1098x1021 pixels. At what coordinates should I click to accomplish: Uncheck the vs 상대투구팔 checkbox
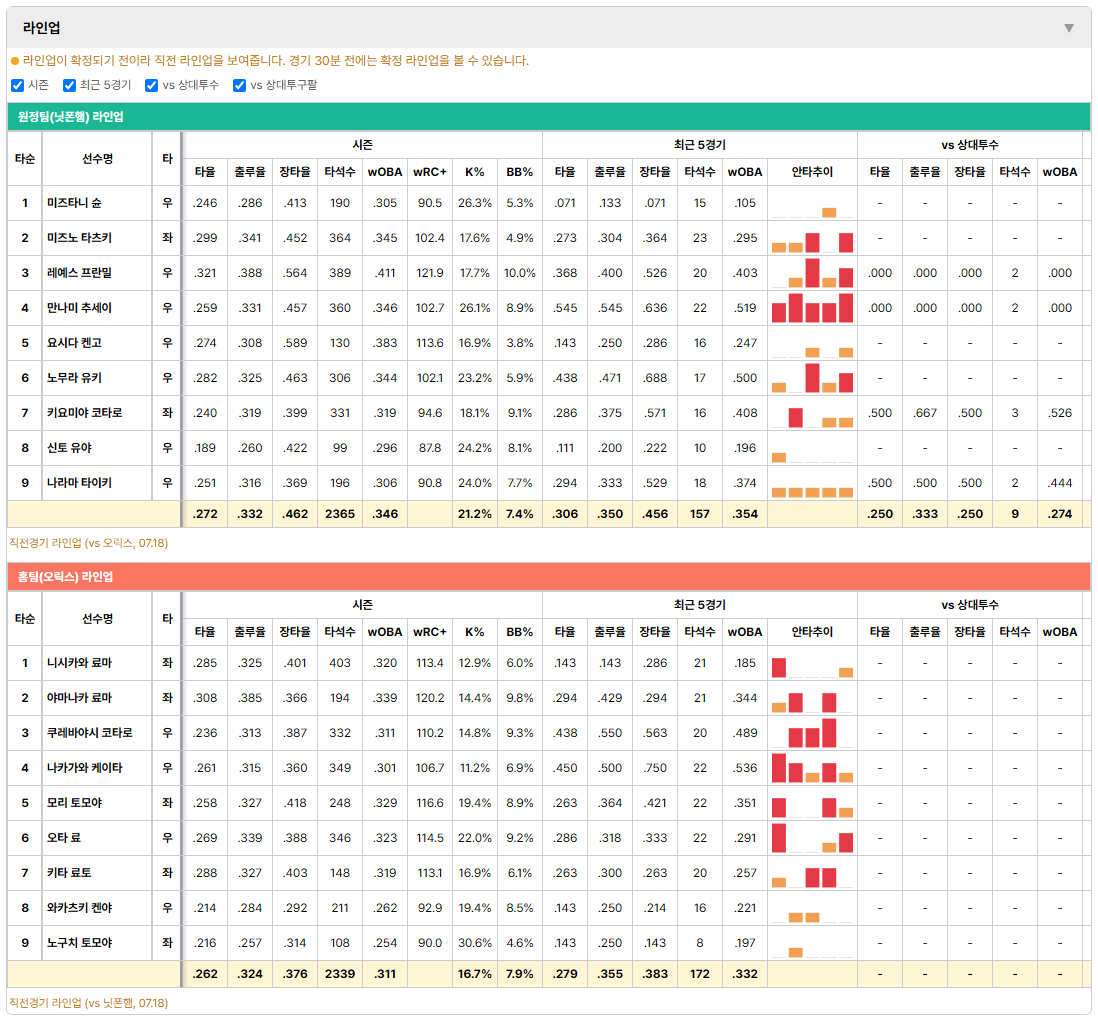click(x=239, y=85)
